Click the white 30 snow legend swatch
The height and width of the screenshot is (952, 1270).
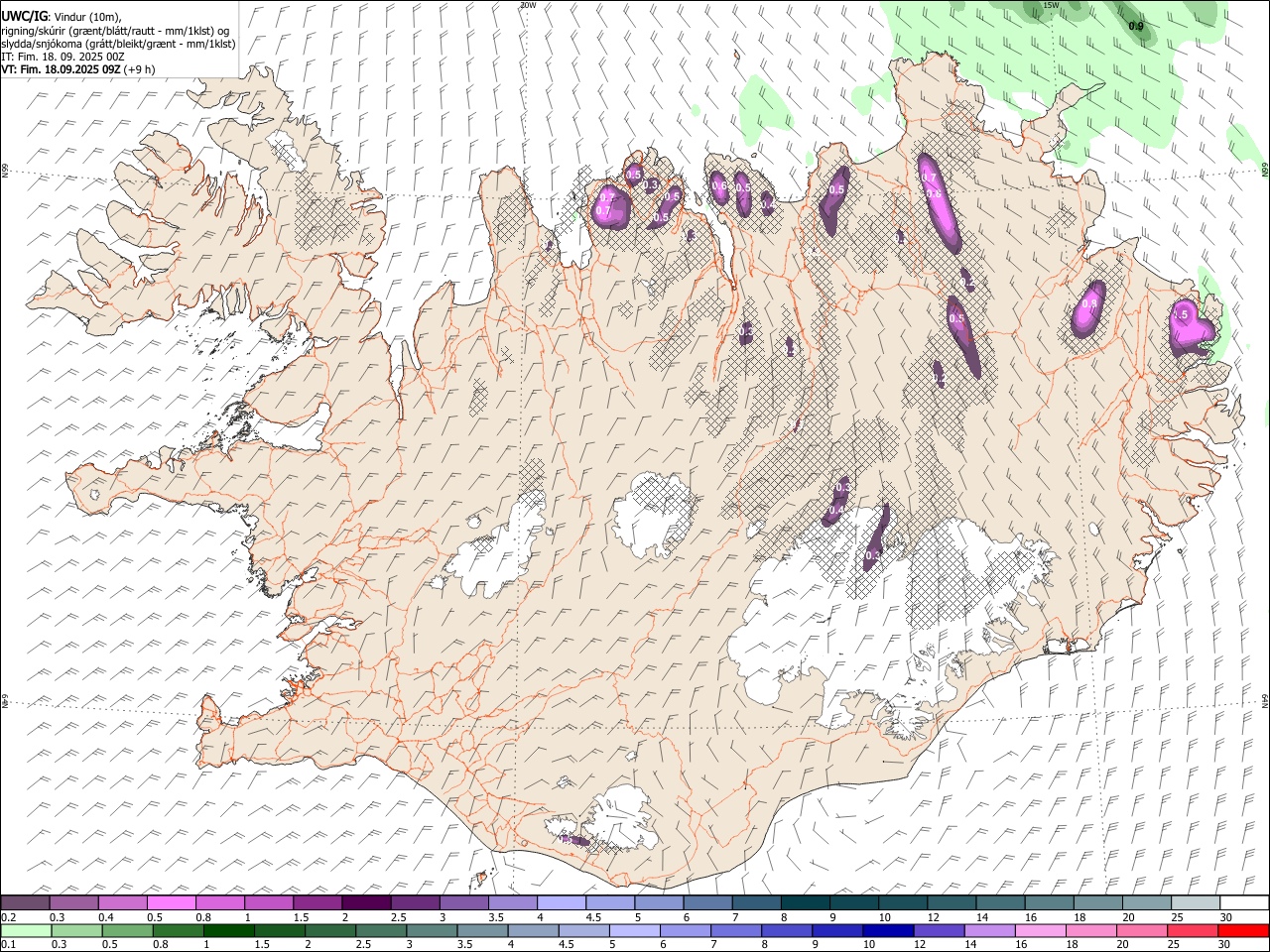click(1244, 903)
